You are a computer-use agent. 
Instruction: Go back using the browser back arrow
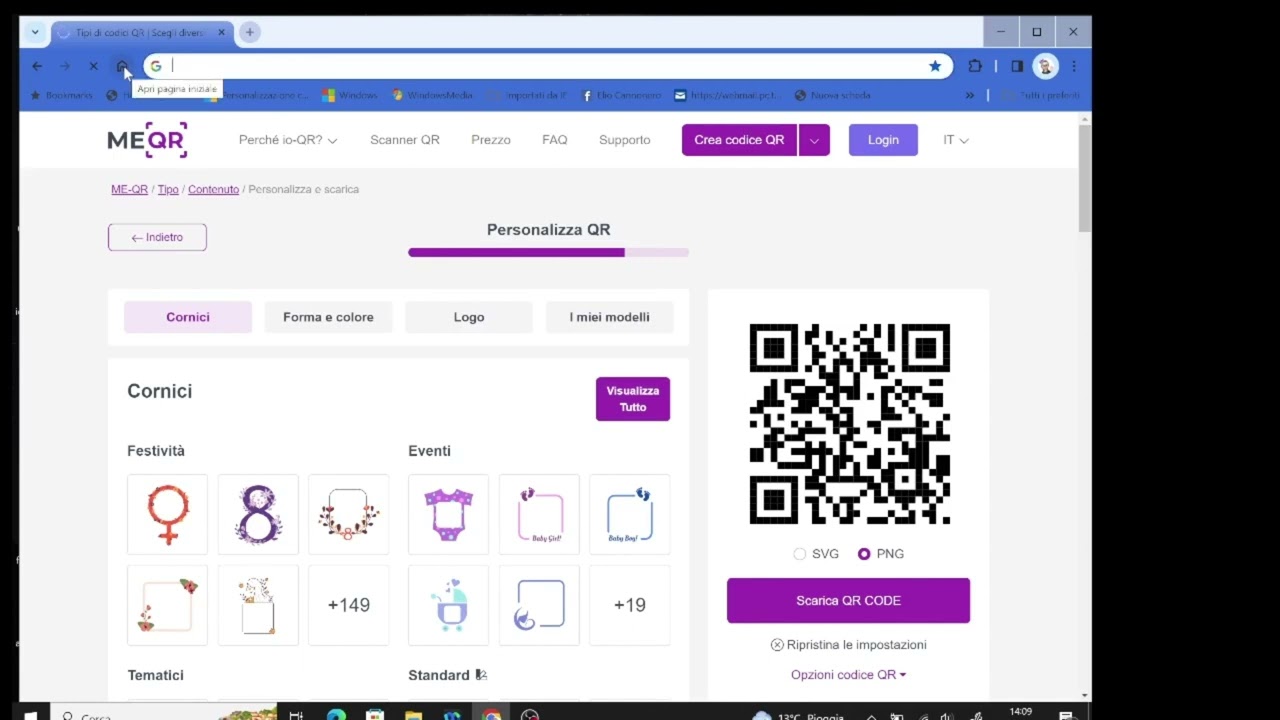pos(37,66)
